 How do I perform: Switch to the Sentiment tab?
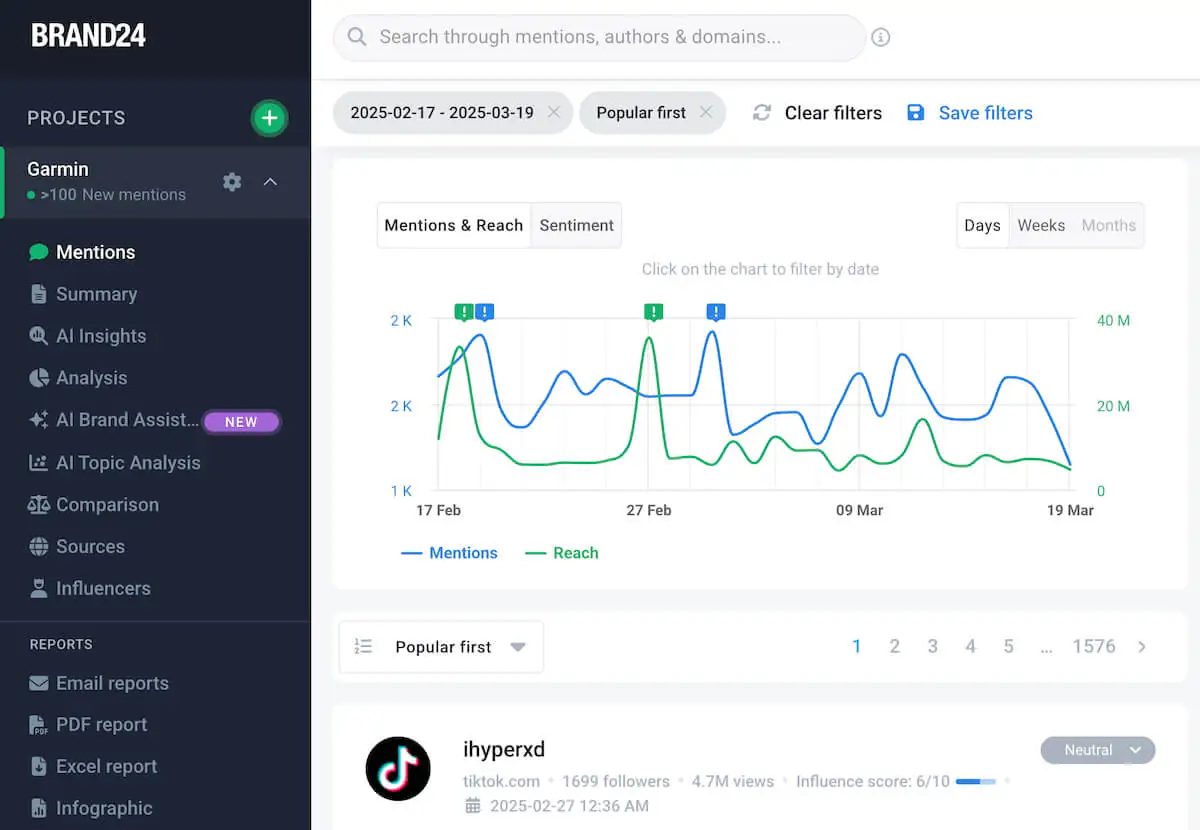click(x=576, y=225)
